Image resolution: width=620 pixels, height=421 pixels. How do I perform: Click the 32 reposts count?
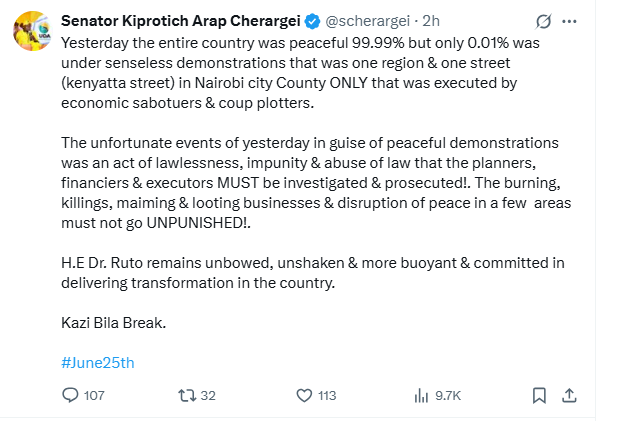(x=208, y=396)
